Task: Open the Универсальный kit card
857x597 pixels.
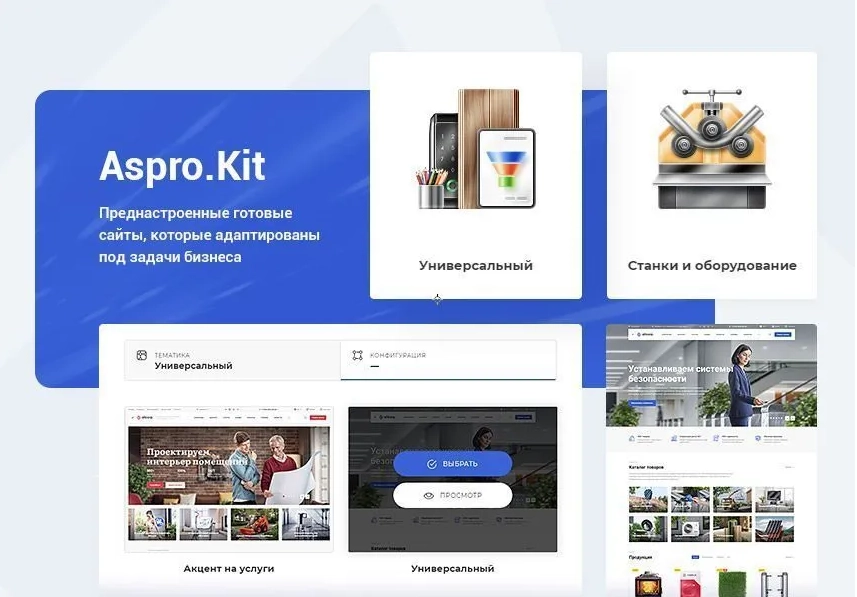Action: tap(476, 175)
